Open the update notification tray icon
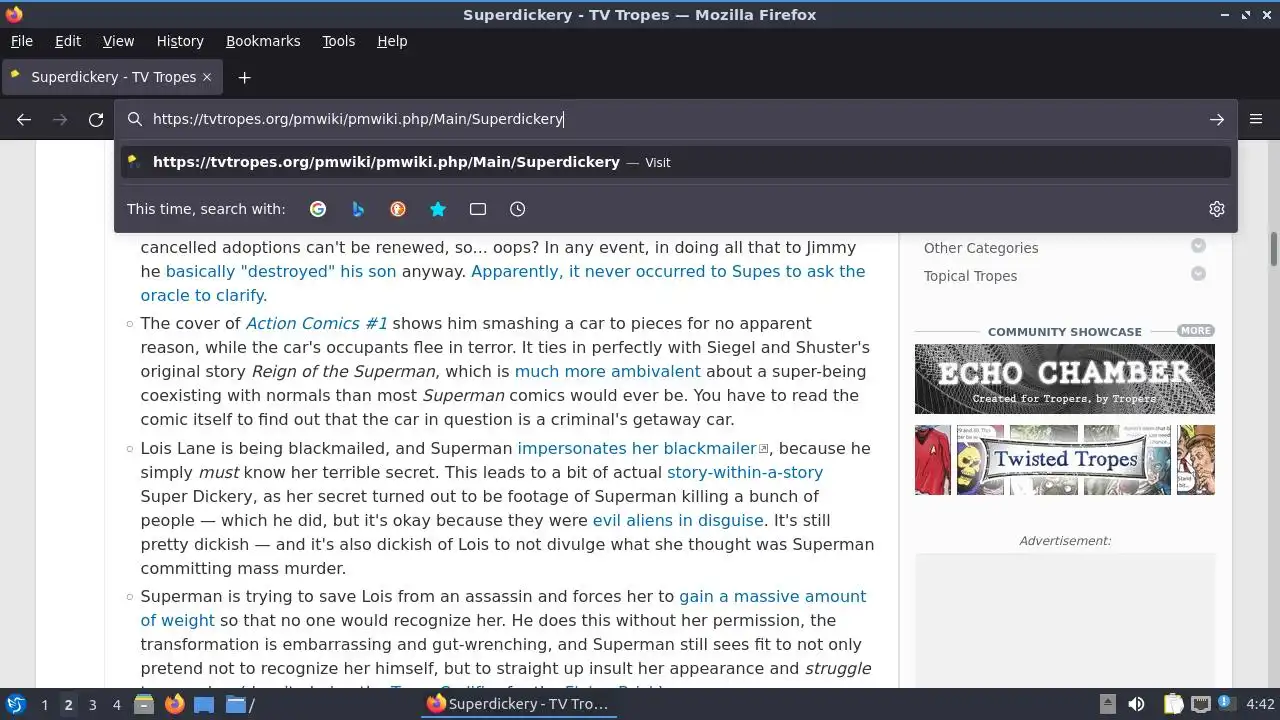The image size is (1280, 720). (1225, 704)
